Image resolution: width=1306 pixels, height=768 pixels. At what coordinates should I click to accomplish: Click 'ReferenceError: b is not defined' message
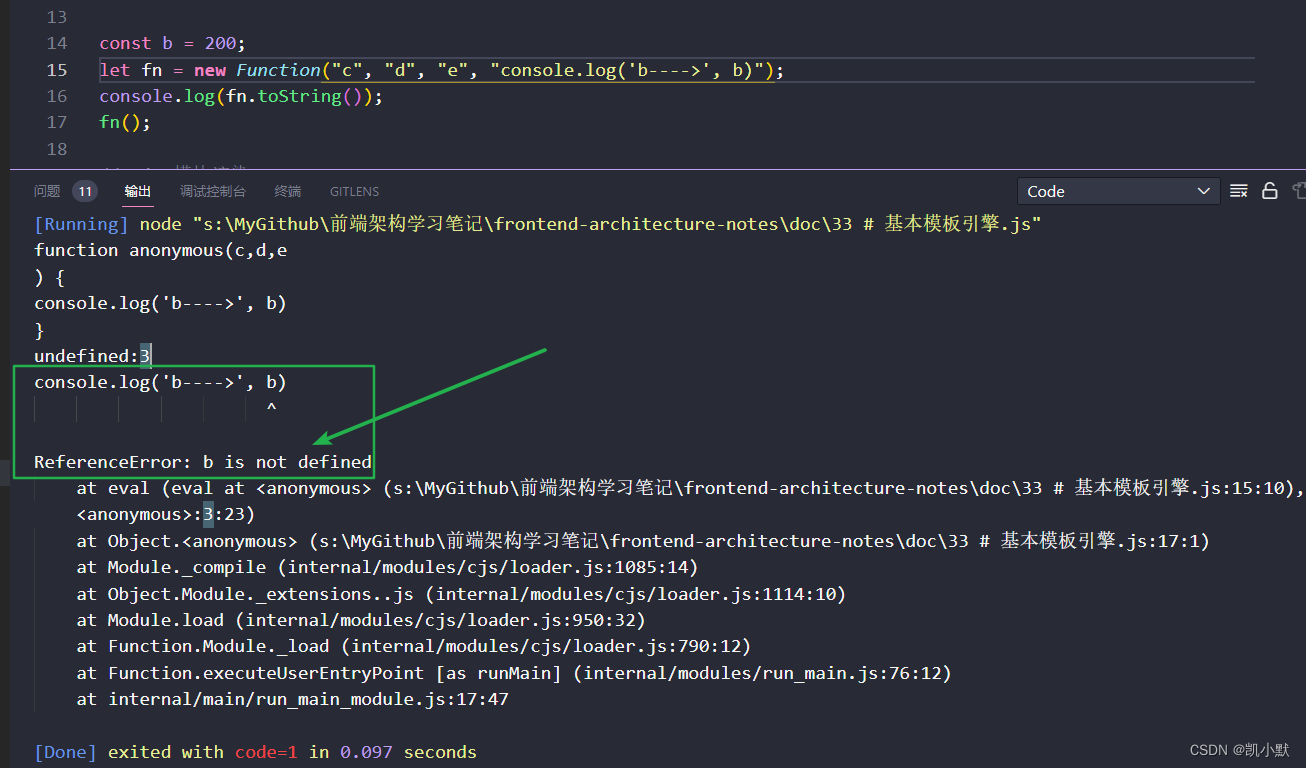[203, 462]
